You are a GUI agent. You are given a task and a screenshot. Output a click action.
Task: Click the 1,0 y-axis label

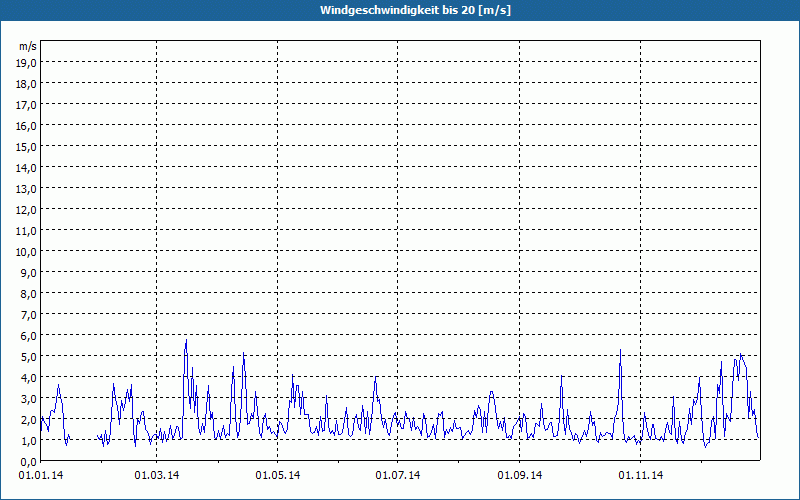[x=29, y=441]
